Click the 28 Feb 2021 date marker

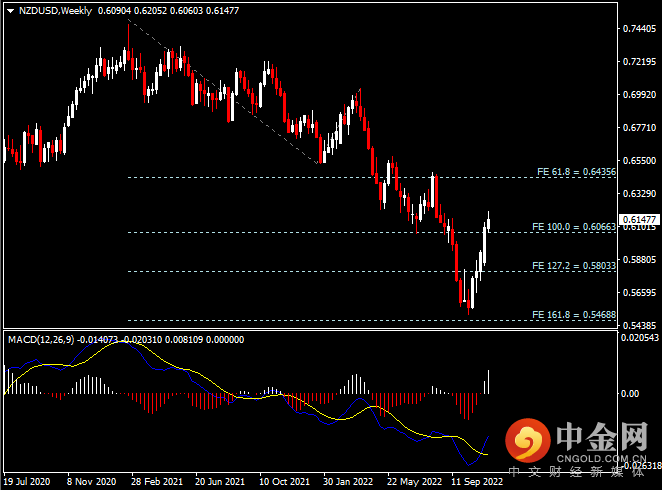[157, 482]
